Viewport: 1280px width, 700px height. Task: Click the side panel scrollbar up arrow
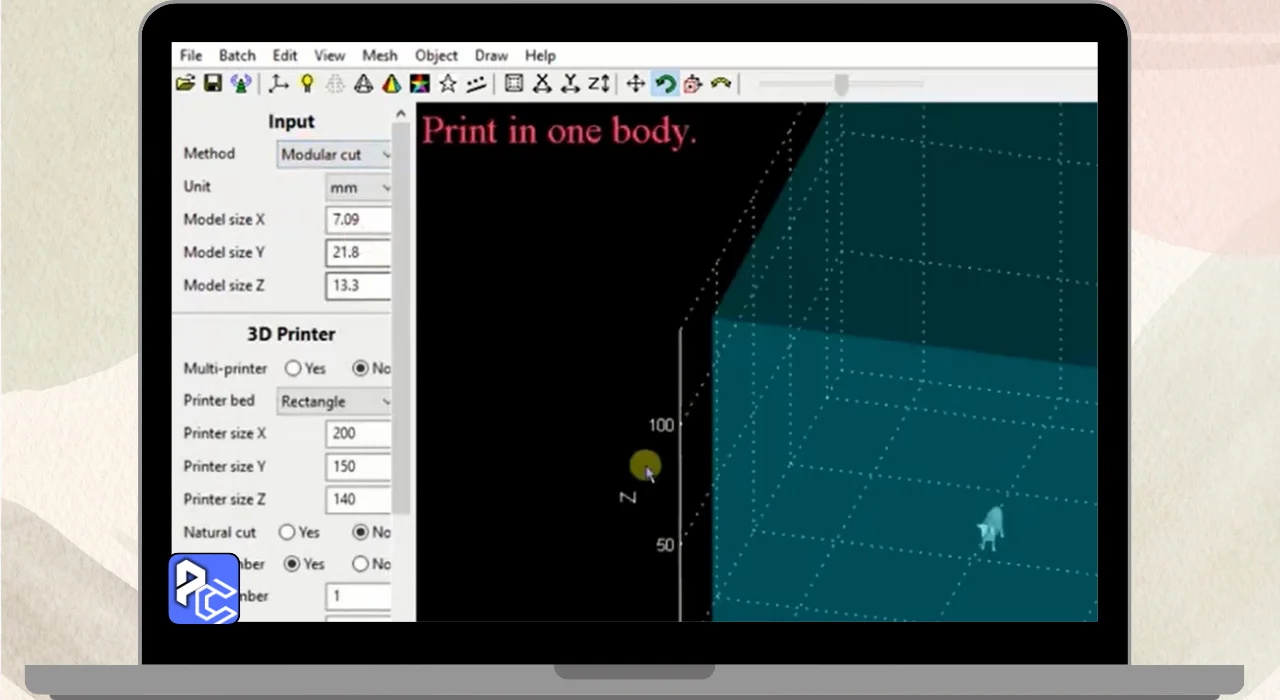(x=401, y=114)
